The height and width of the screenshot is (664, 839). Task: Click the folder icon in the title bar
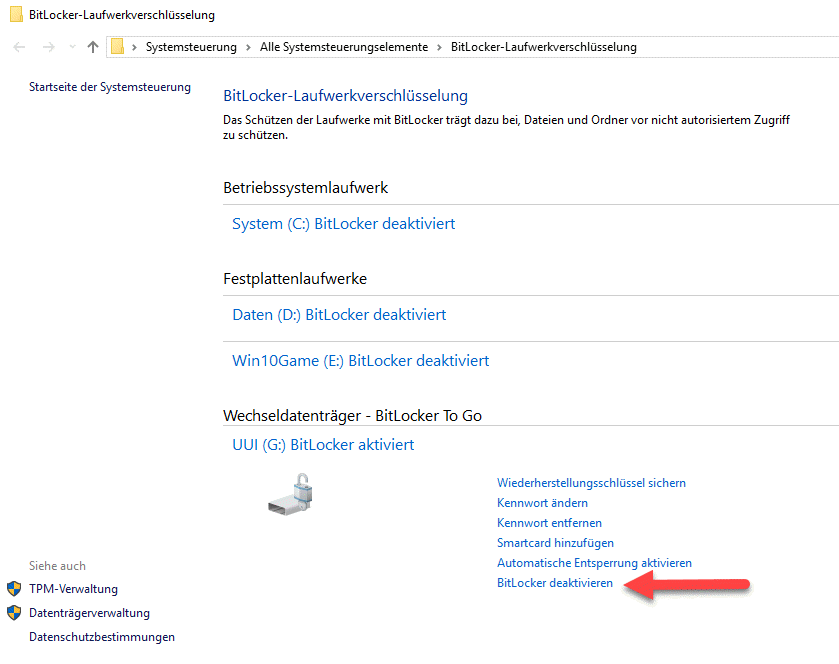tap(16, 15)
